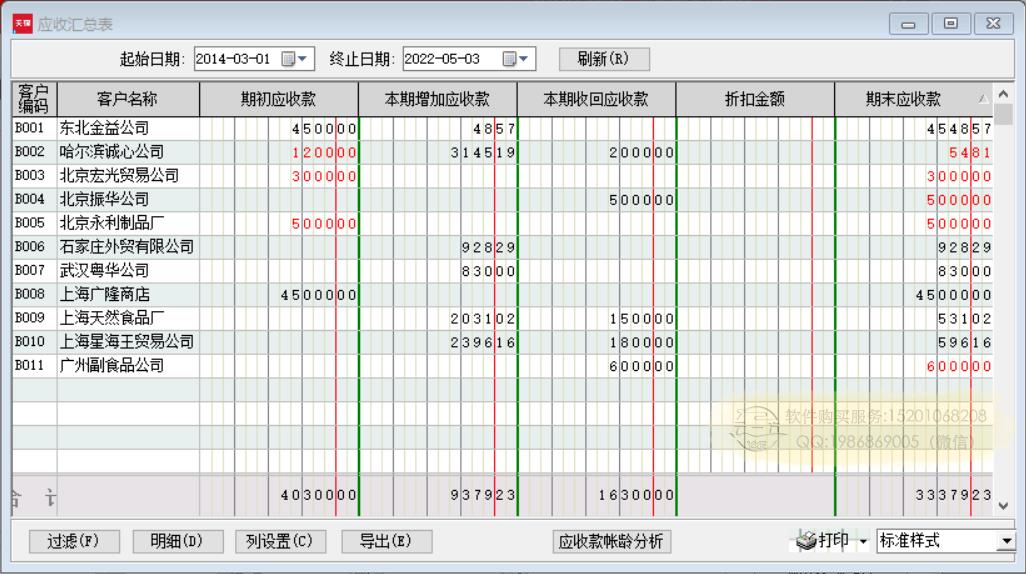Open 应收款帐龄分析
Image resolution: width=1026 pixels, height=574 pixels.
(x=613, y=541)
